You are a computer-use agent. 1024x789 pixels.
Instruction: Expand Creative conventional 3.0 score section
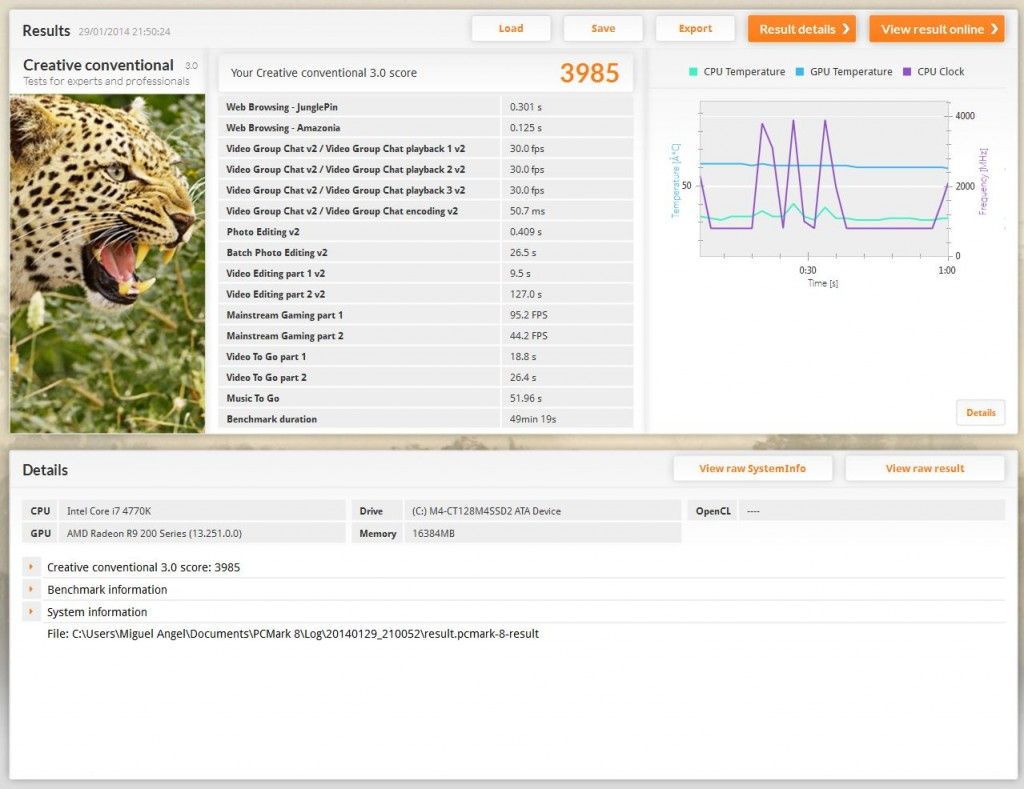tap(31, 567)
